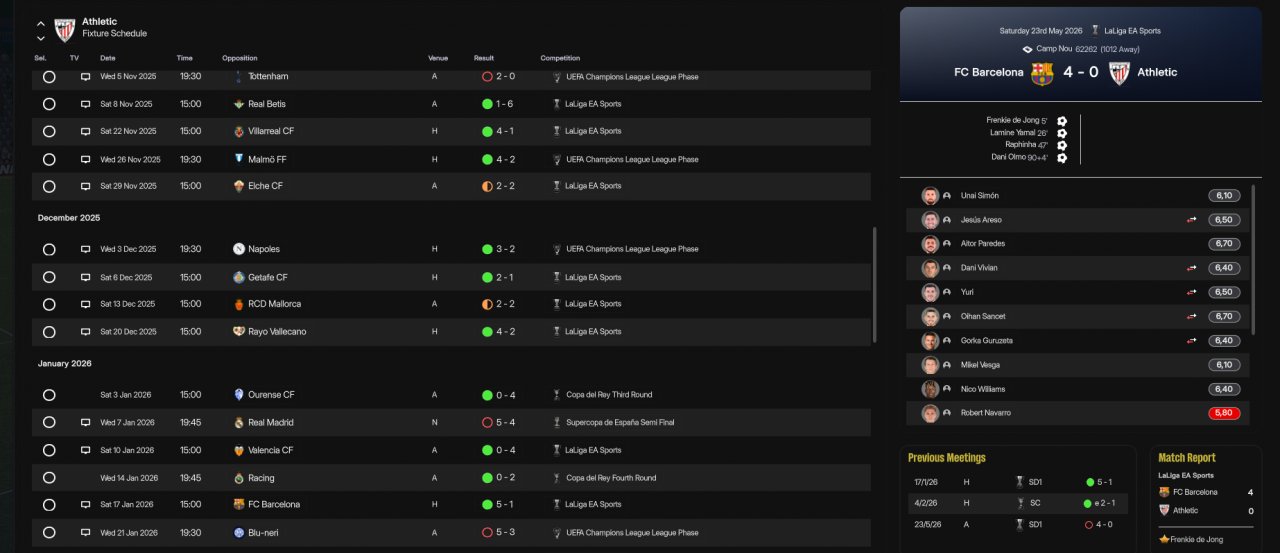Click the down chevron beside the Athletic crest
Image resolution: width=1280 pixels, height=553 pixels.
(x=41, y=38)
